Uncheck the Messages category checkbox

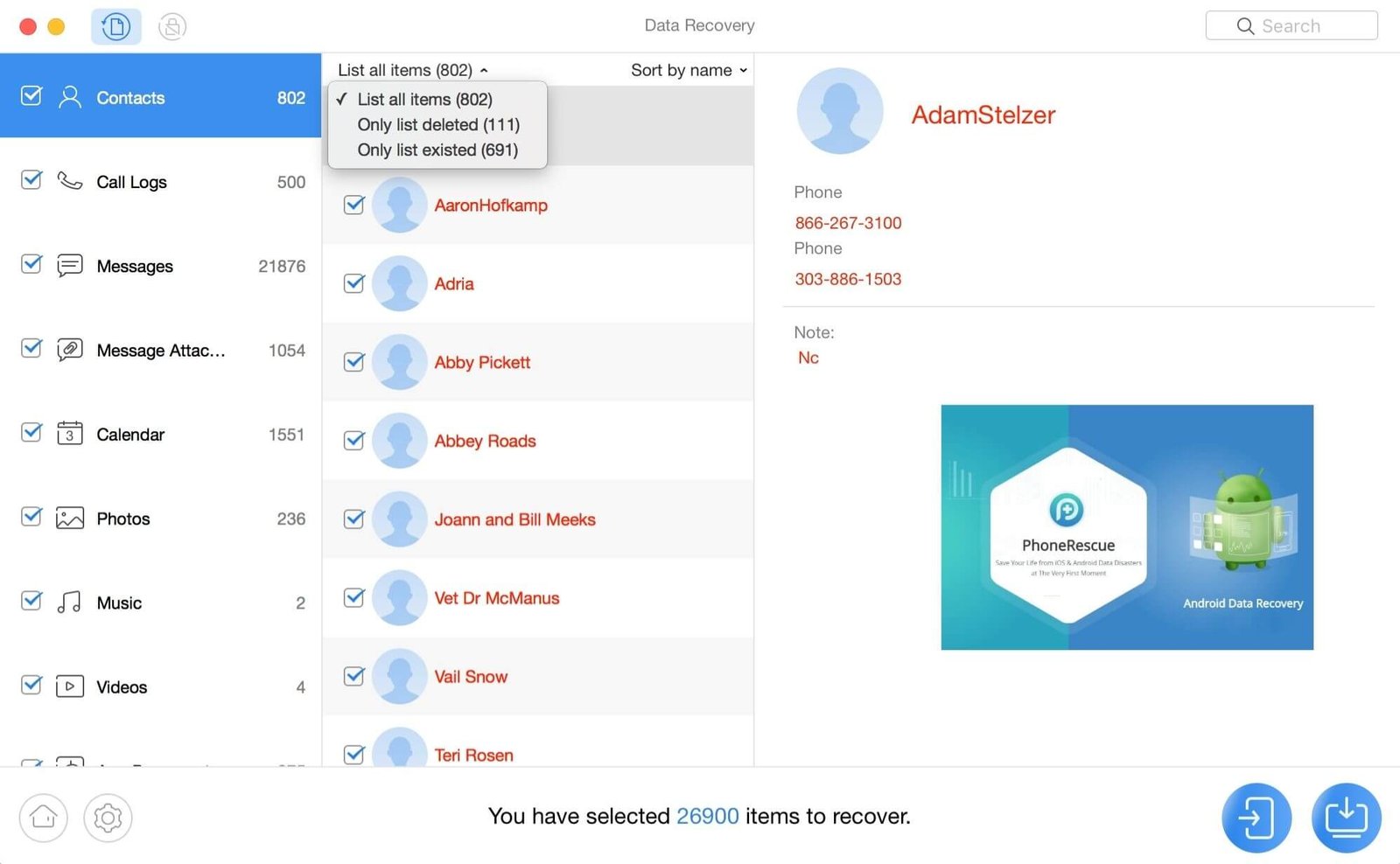31,264
